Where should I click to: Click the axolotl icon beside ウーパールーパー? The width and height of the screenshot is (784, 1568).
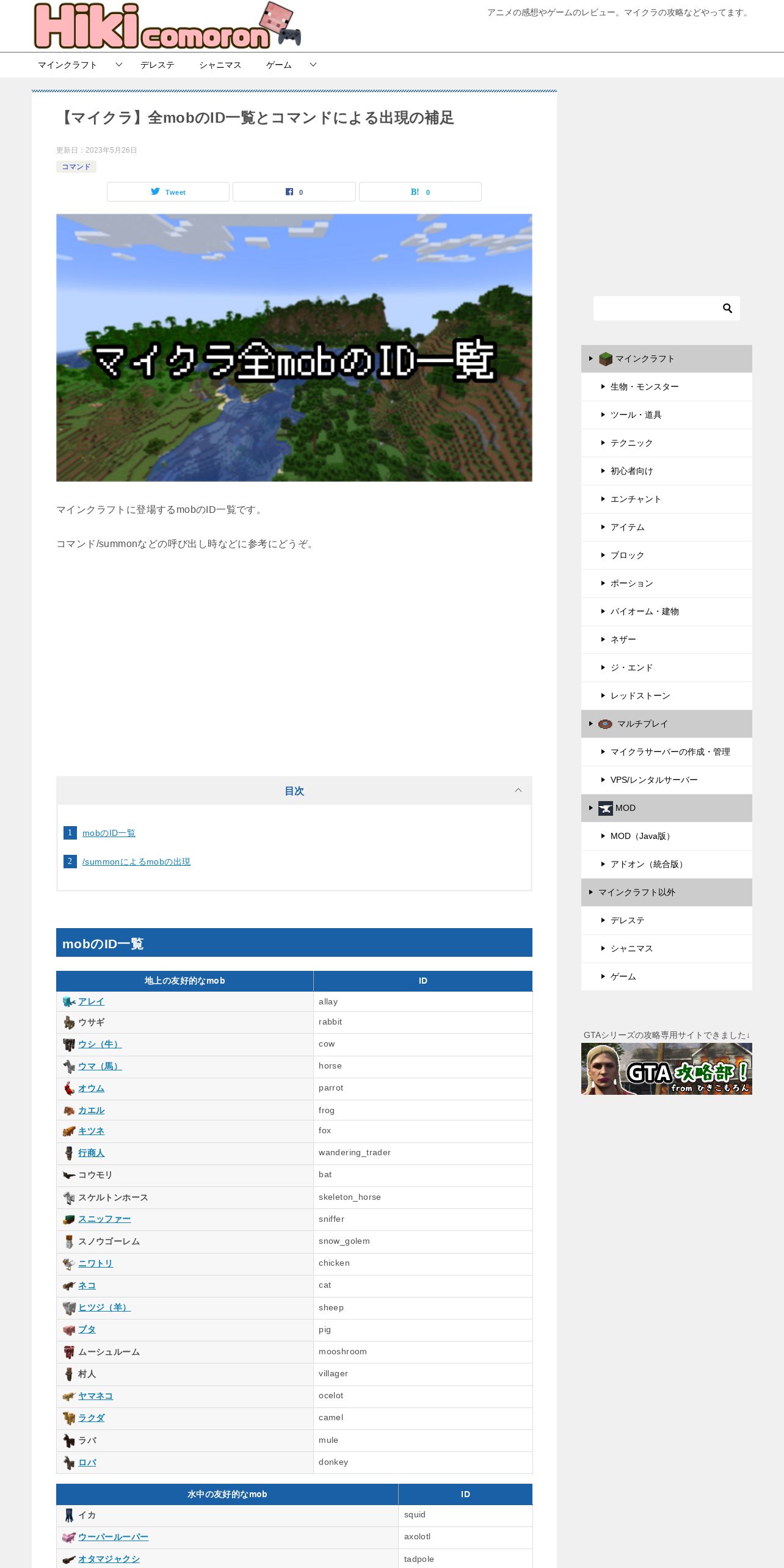[69, 1537]
